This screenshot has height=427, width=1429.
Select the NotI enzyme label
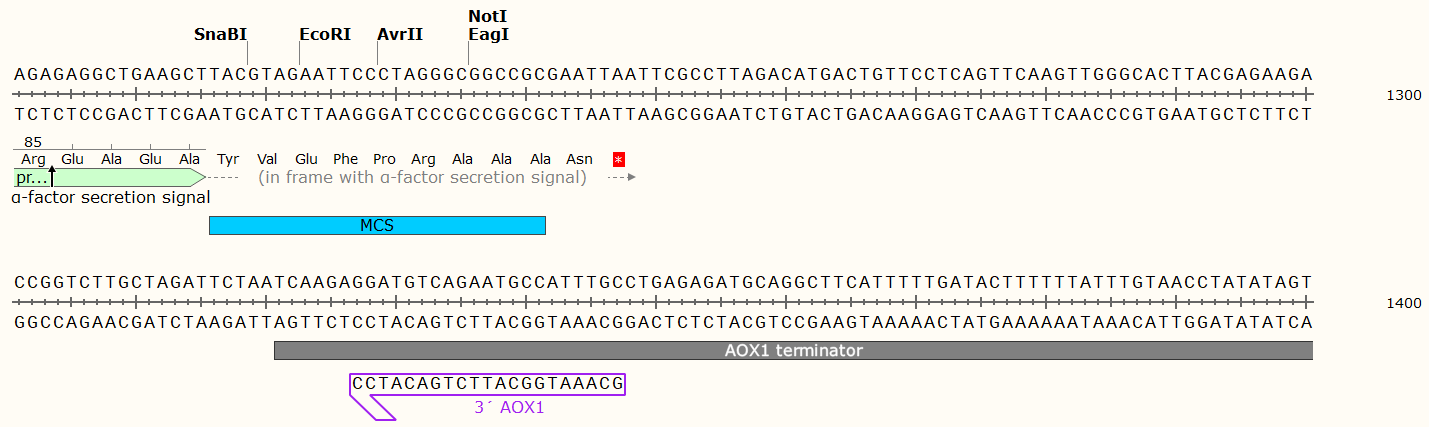pyautogui.click(x=486, y=16)
